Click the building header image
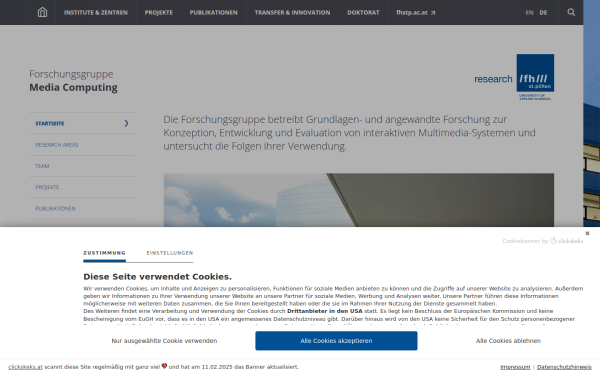Viewport: 600px width, 375px height. [x=359, y=200]
